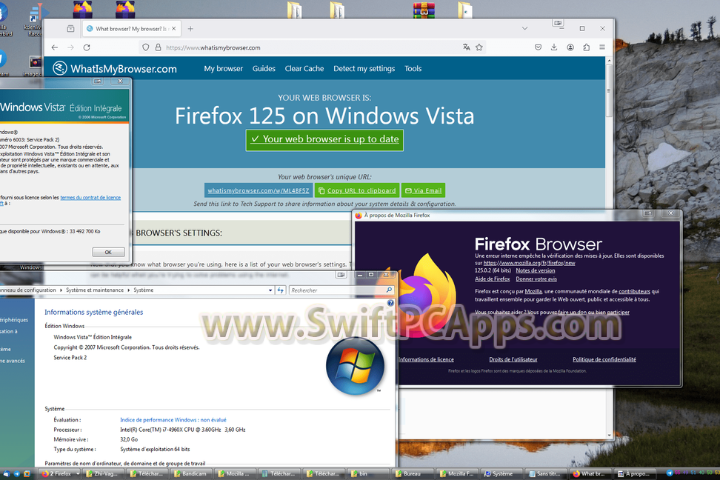720x480 pixels.
Task: Click the padlock site security icon
Action: (x=158, y=47)
